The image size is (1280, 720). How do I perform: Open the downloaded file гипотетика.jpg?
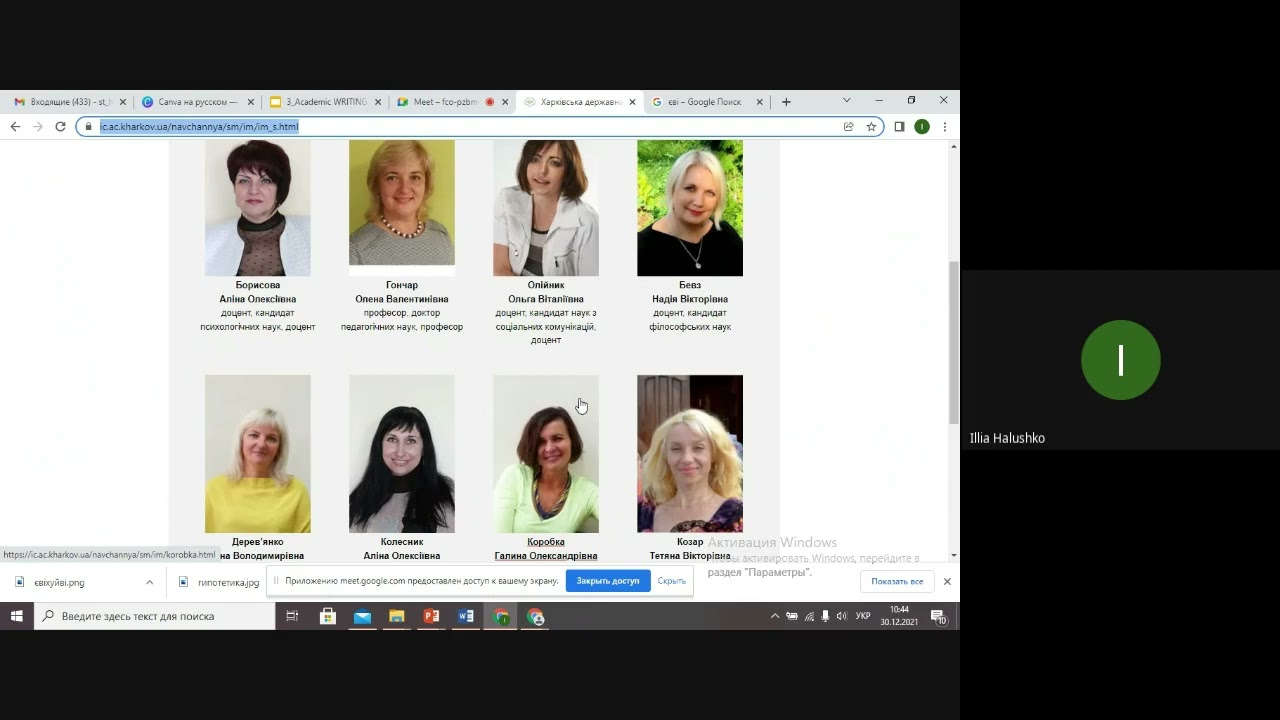coord(218,582)
